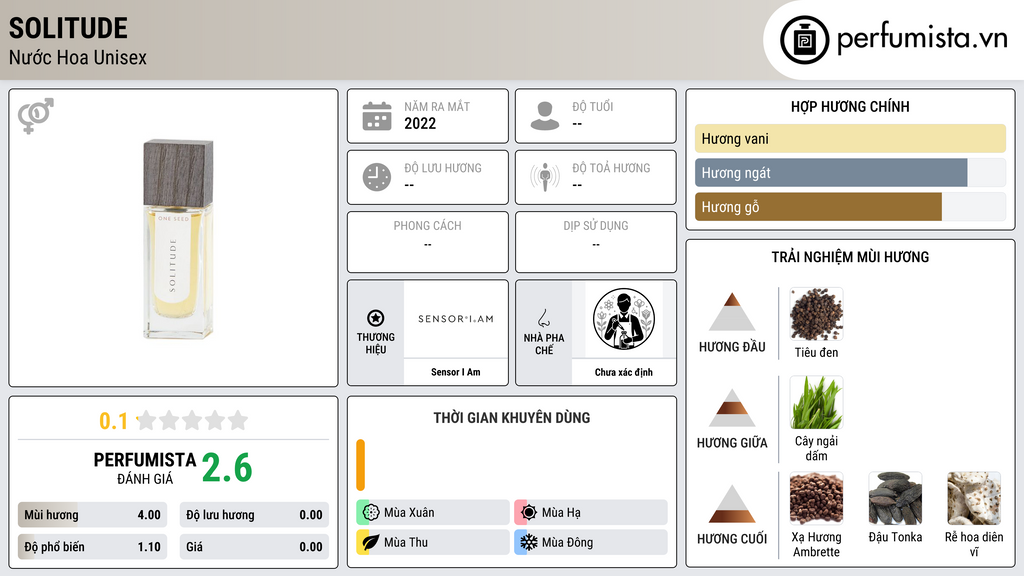Image resolution: width=1024 pixels, height=576 pixels.
Task: Click the perfumista.vn site name
Action: tap(922, 38)
